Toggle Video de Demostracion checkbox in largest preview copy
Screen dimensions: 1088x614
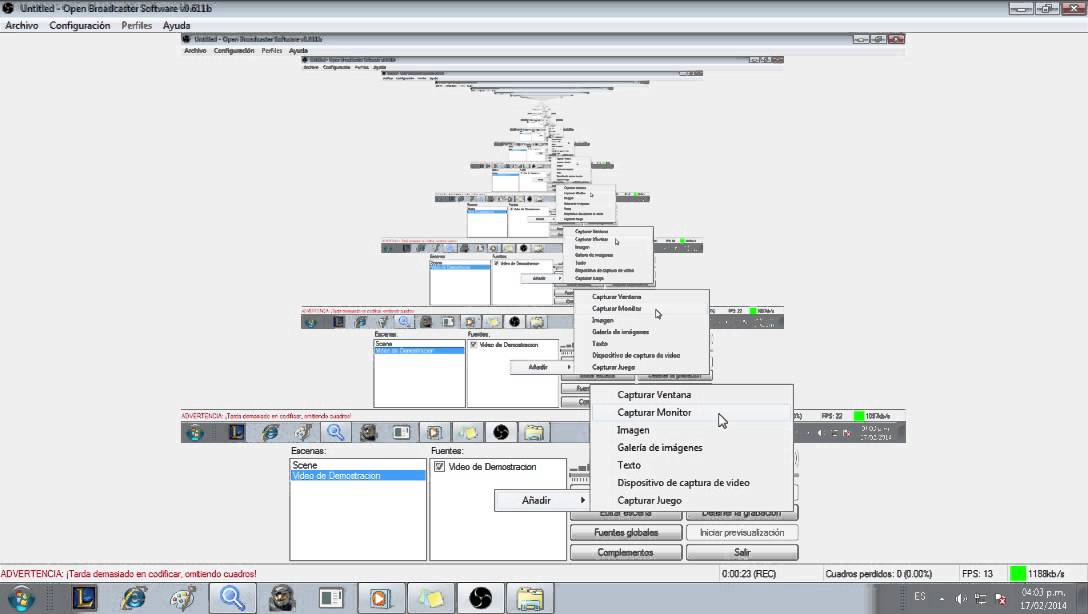473,345
